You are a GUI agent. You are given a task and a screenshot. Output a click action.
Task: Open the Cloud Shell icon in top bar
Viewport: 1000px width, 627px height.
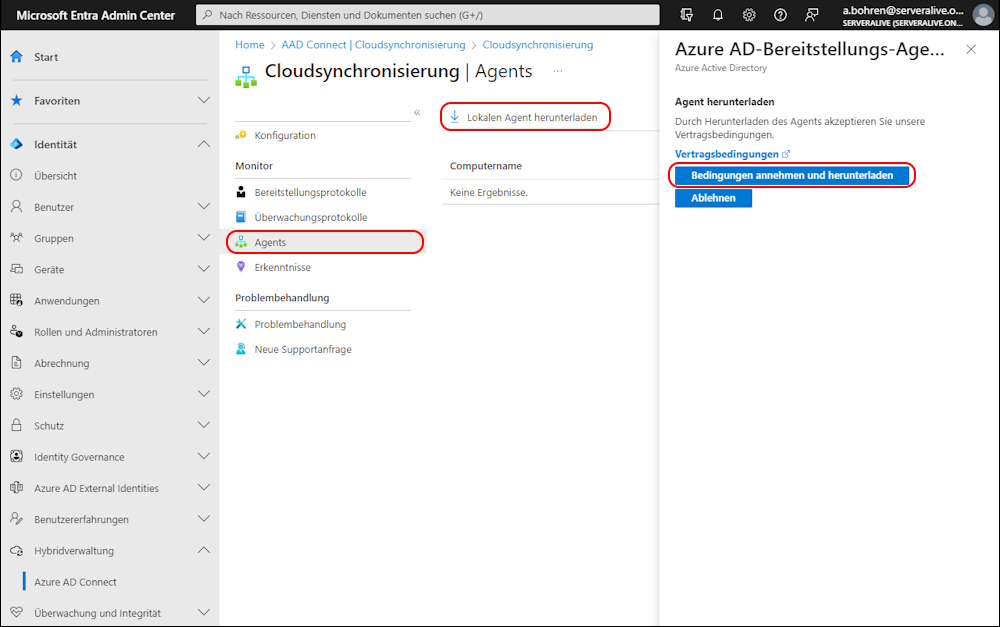[x=686, y=15]
